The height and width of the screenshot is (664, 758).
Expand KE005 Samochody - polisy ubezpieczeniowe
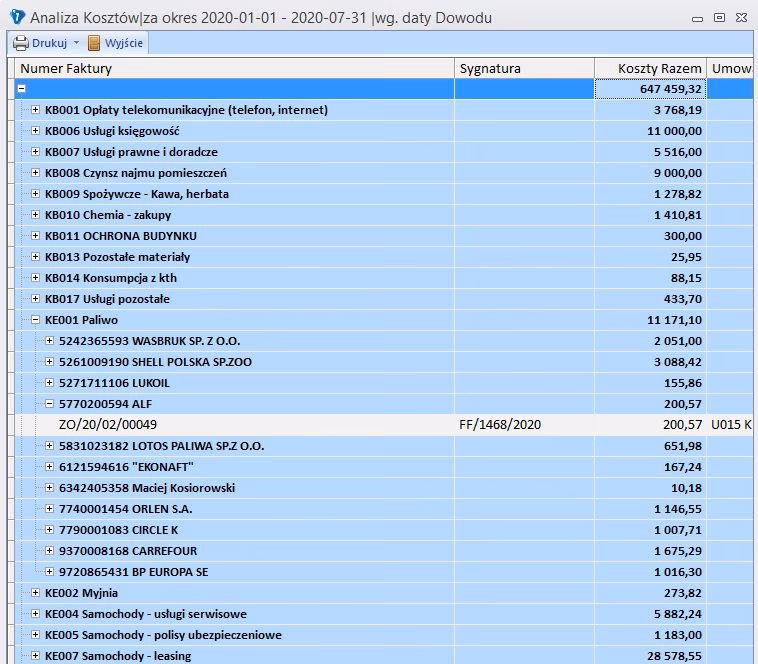[x=35, y=635]
